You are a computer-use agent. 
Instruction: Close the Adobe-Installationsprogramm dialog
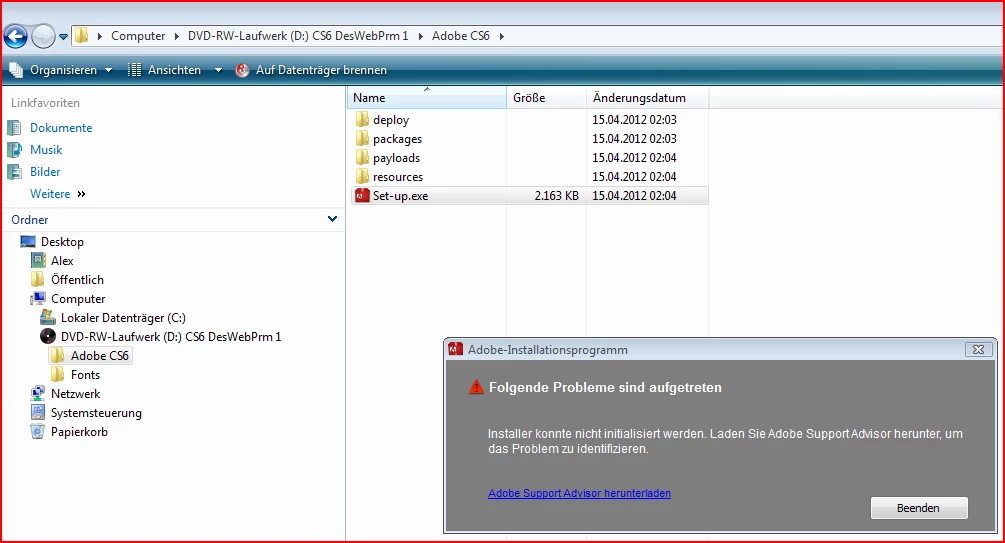[978, 349]
